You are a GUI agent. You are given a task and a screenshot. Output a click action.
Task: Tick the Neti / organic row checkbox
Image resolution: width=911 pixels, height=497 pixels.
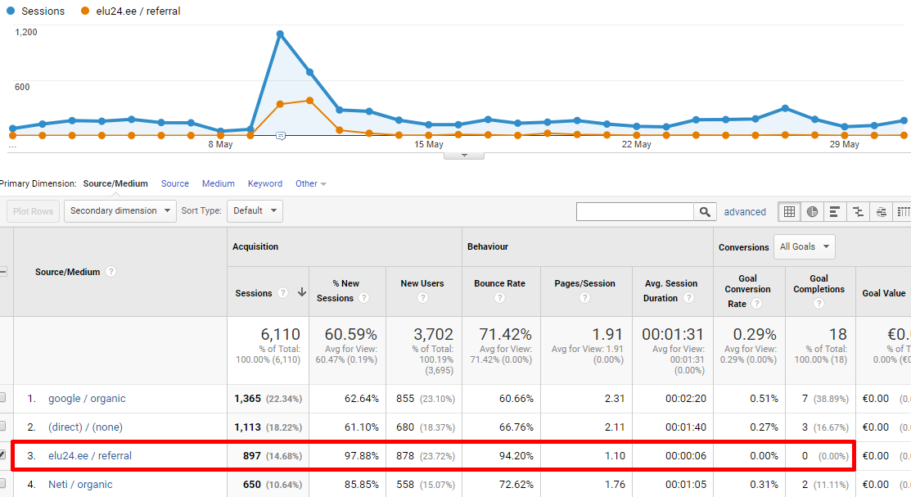(x=2, y=484)
